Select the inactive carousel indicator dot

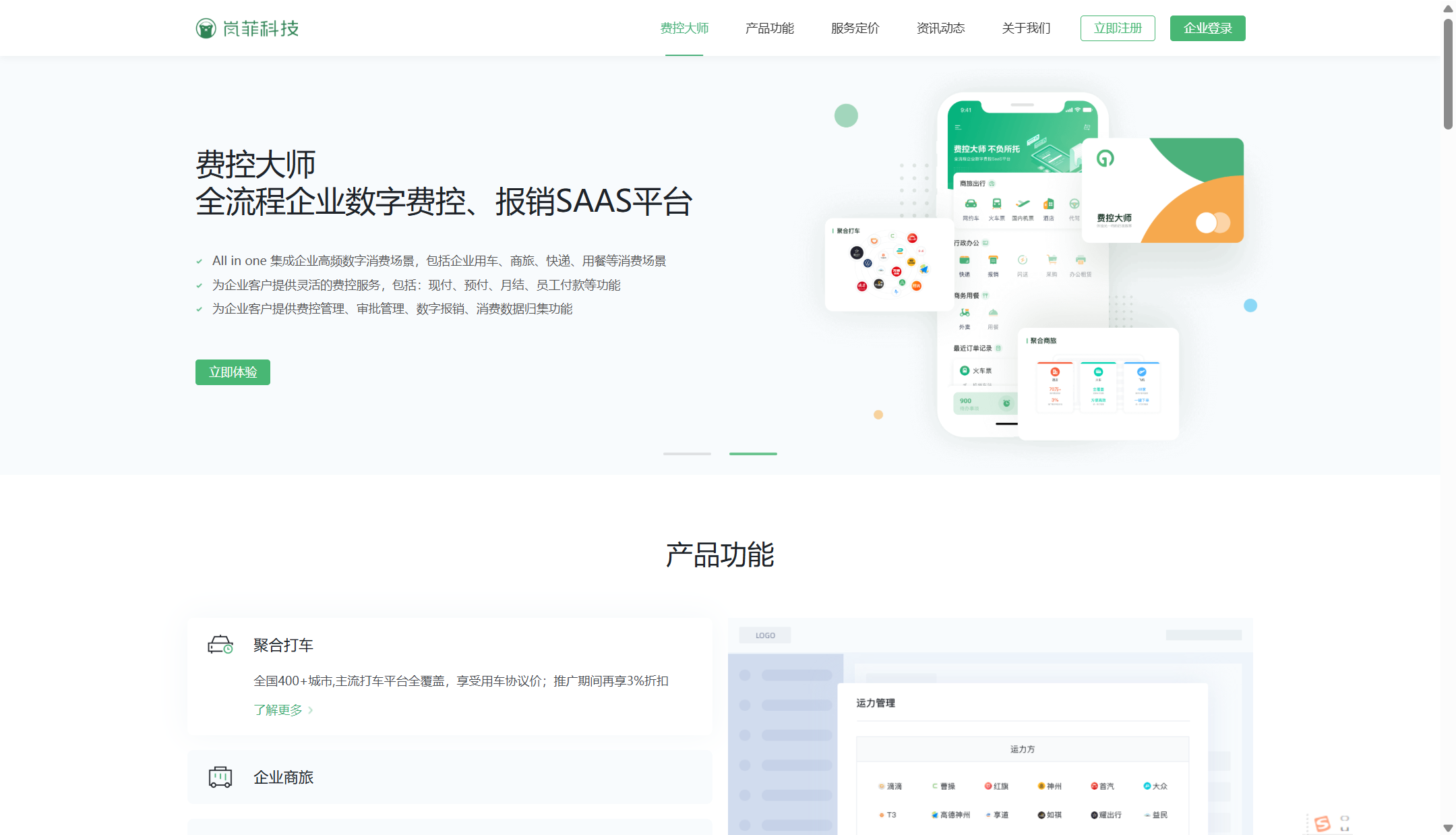pos(686,453)
